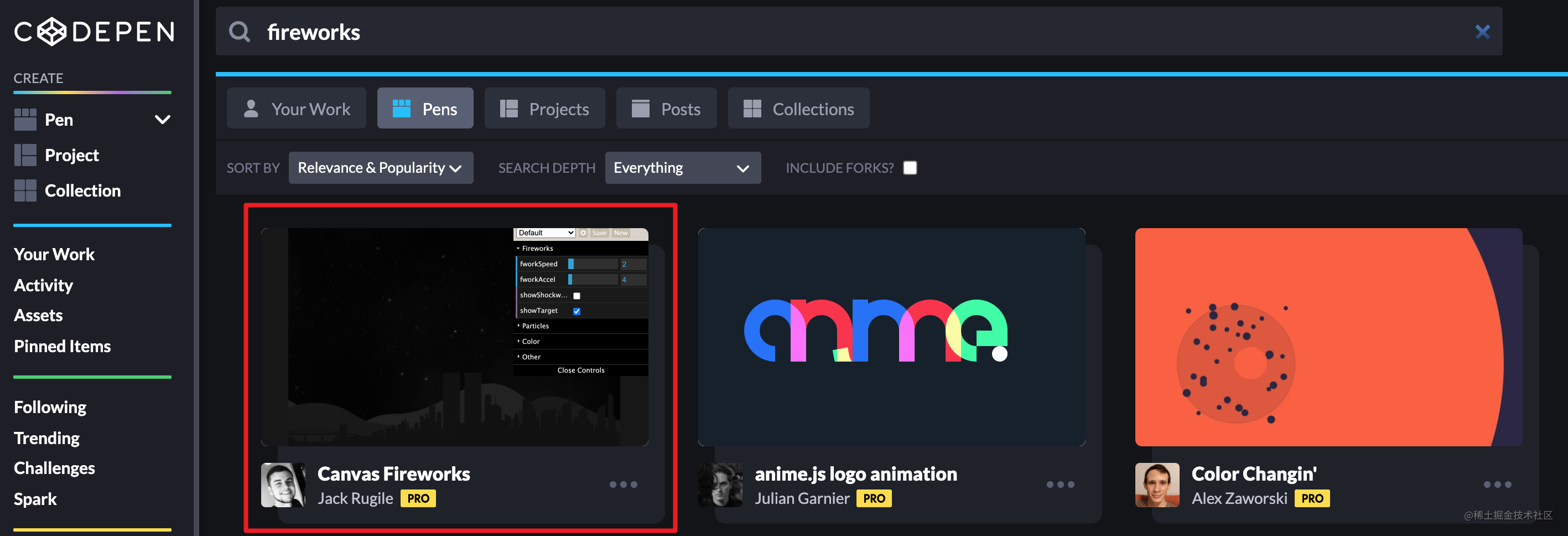Click Alex Zaworski's avatar image
The width and height of the screenshot is (1568, 536).
[1157, 485]
